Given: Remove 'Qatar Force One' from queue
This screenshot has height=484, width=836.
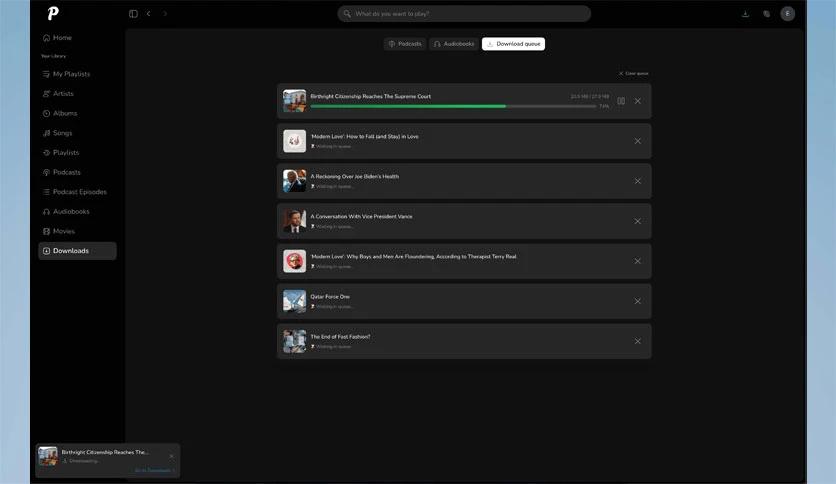Looking at the screenshot, I should 638,301.
